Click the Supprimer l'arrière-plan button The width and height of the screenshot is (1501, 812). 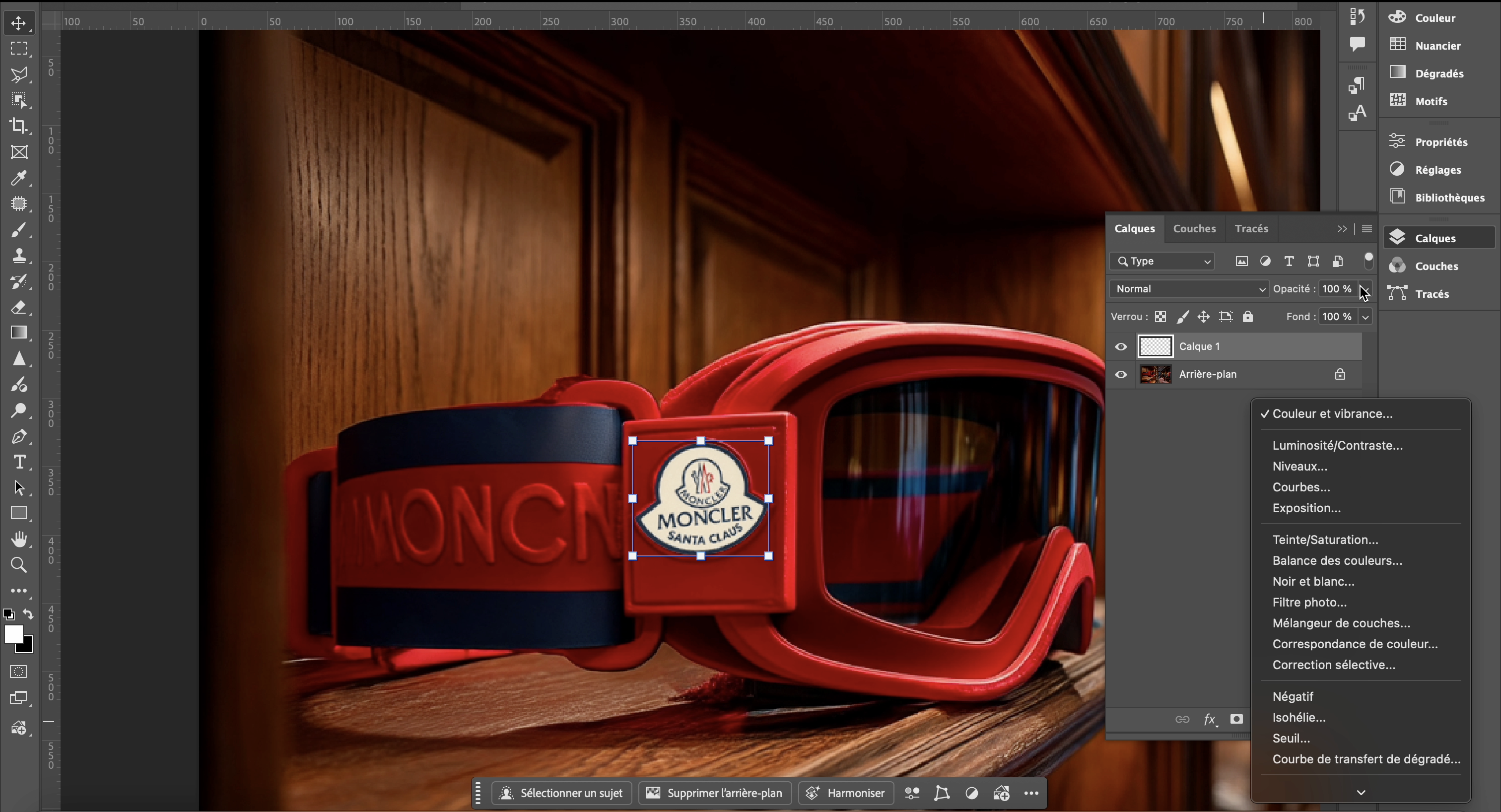pyautogui.click(x=714, y=793)
